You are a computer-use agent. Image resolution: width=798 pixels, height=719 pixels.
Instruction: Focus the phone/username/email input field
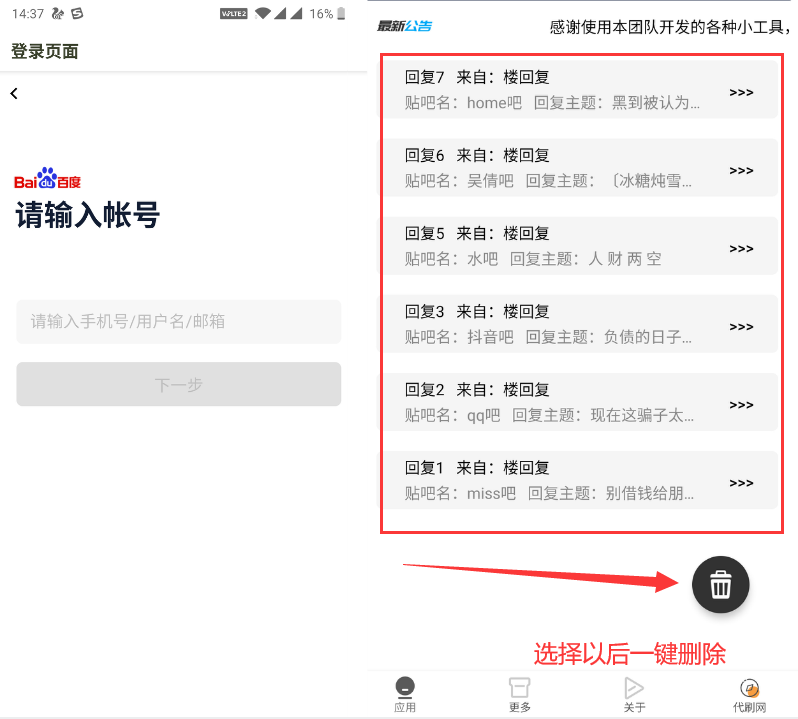coord(179,322)
